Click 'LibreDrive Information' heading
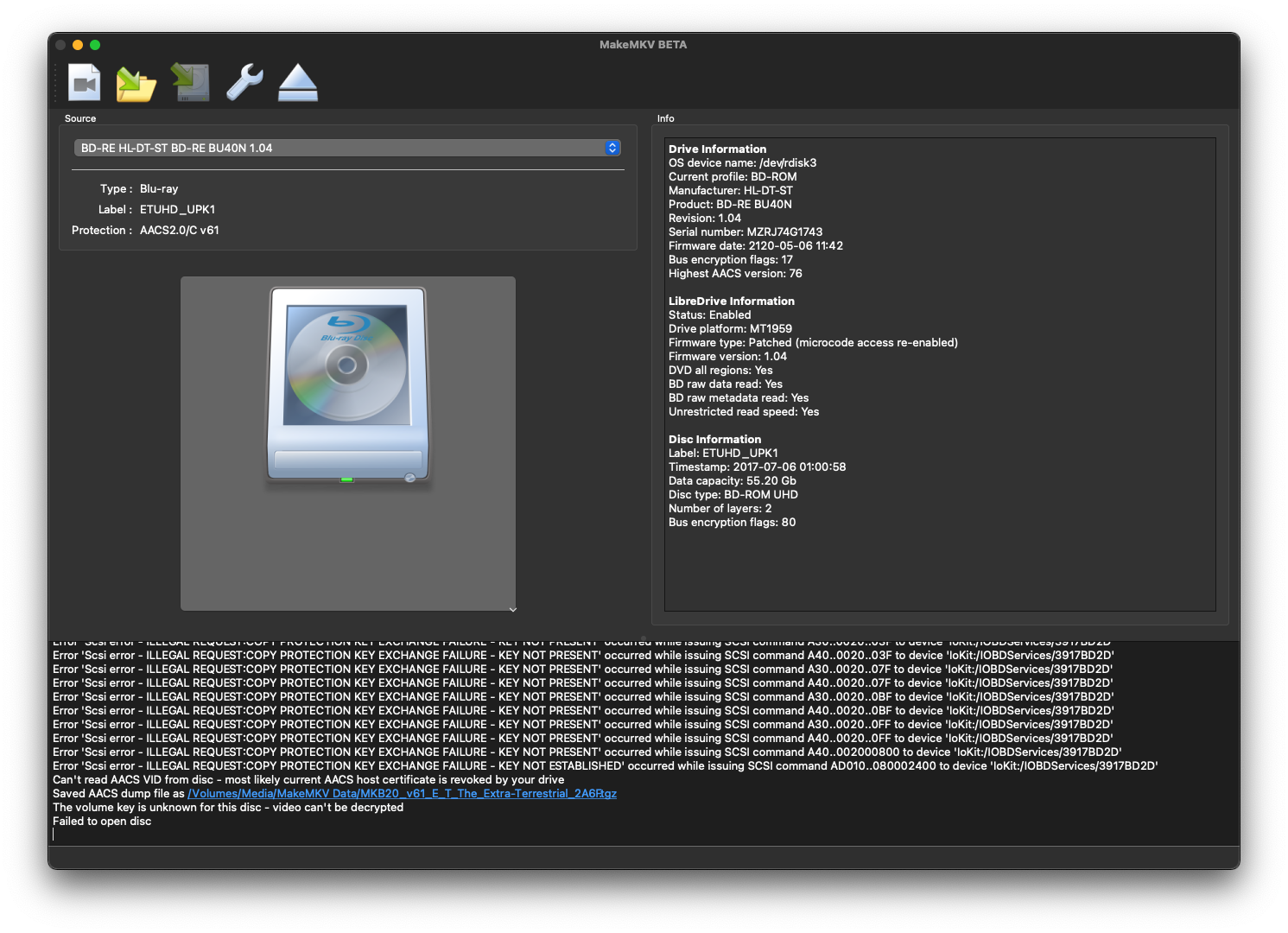 point(732,301)
